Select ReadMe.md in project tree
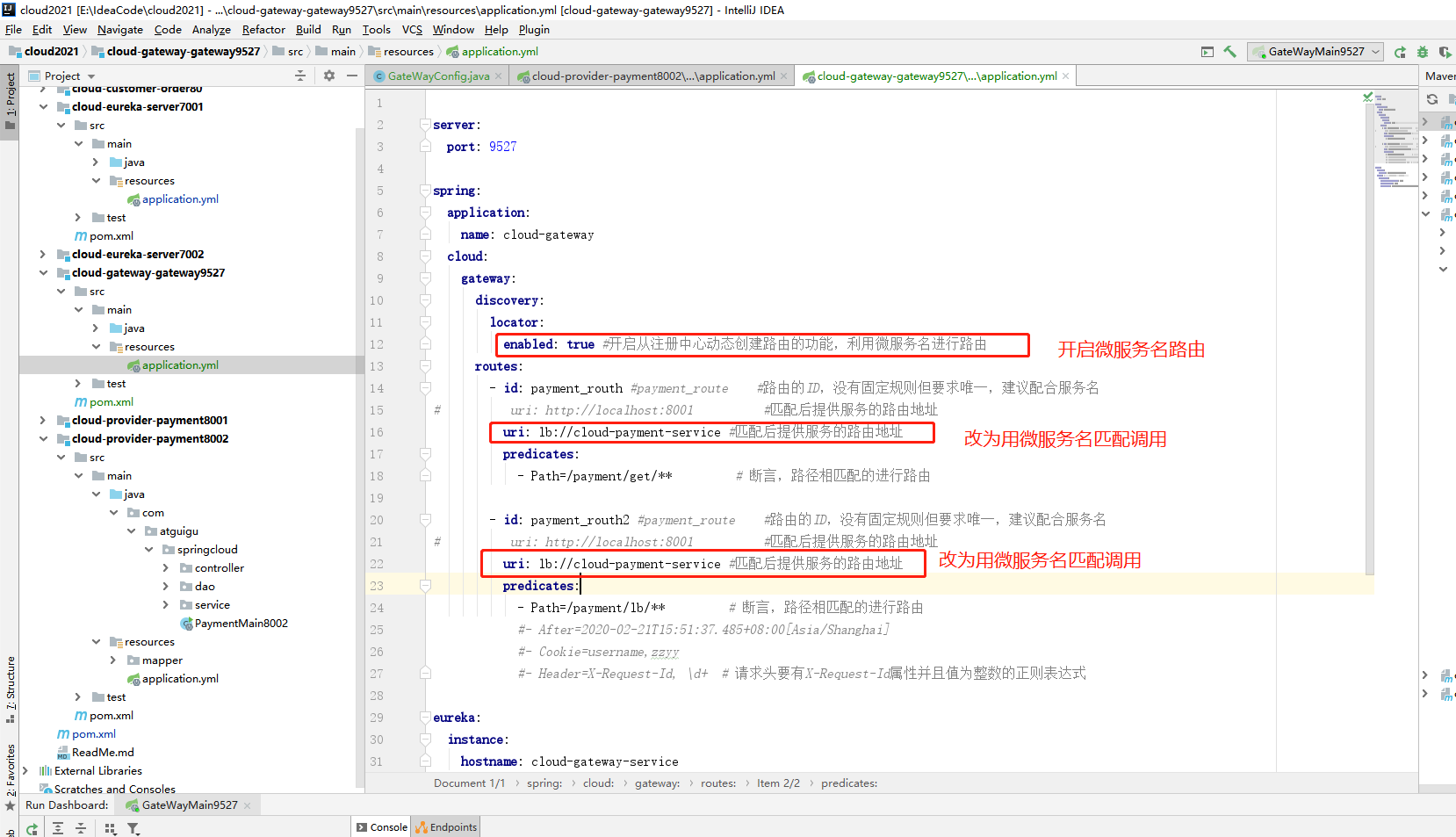The image size is (1456, 837). pos(96,753)
